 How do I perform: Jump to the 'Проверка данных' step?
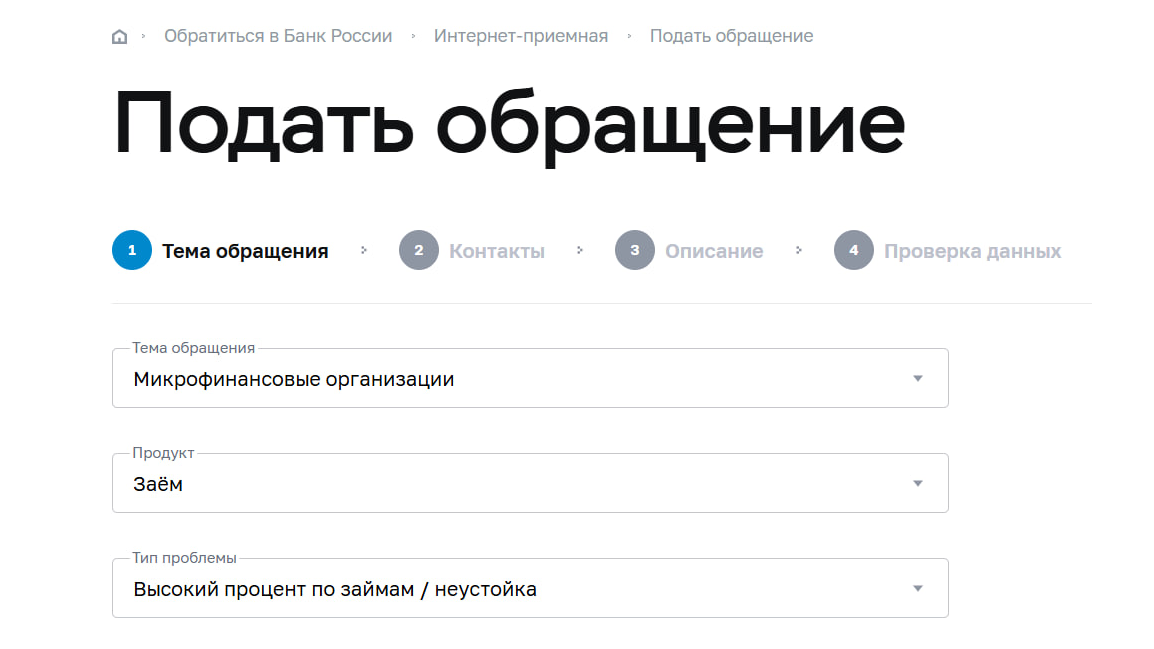click(x=972, y=251)
